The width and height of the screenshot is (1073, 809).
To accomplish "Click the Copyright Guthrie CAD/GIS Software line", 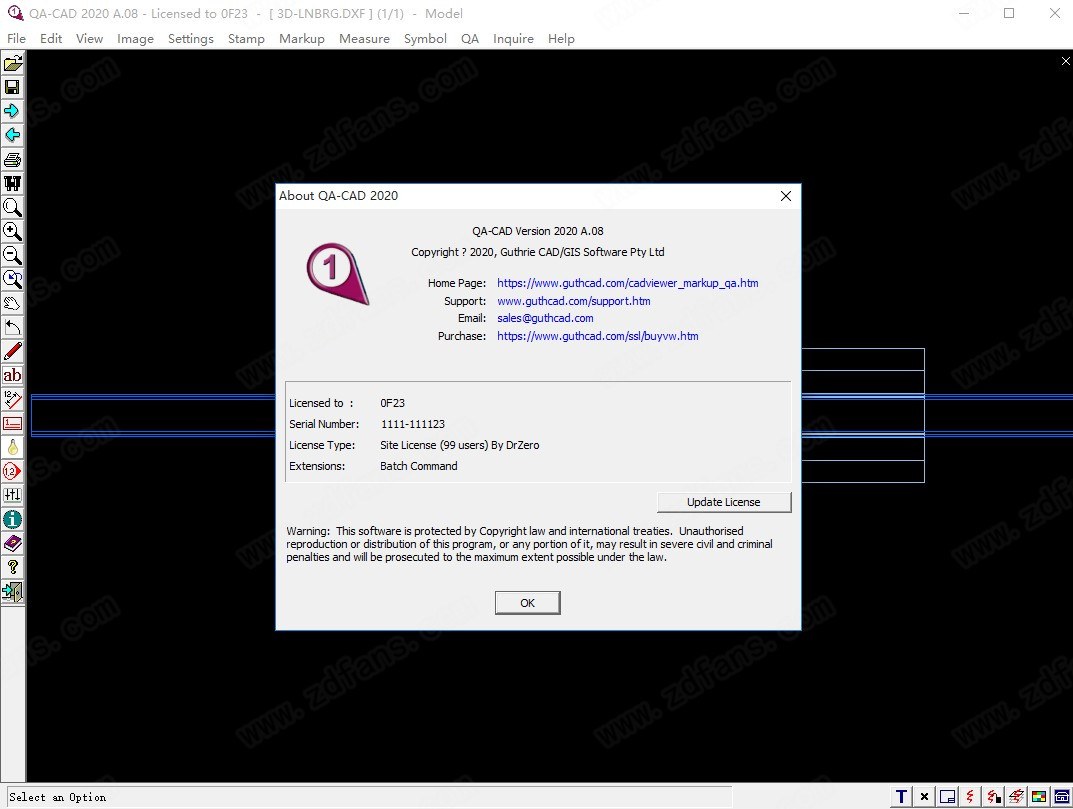I will click(x=538, y=252).
